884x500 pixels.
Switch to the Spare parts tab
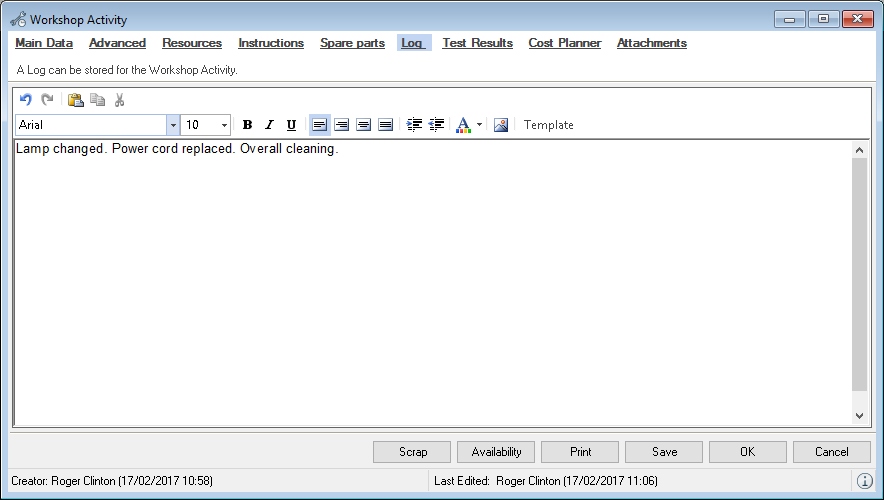[x=352, y=43]
